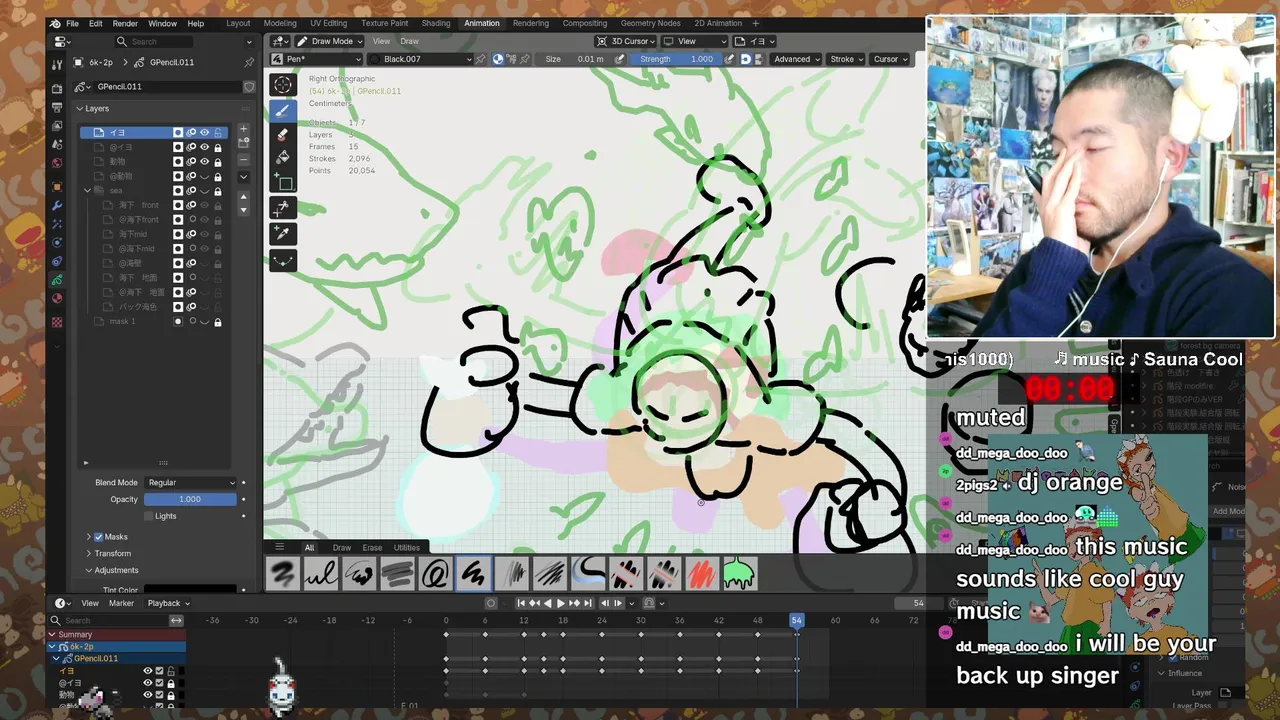Open the Black.007 material dropdown
This screenshot has height=720, width=1280.
coord(420,59)
